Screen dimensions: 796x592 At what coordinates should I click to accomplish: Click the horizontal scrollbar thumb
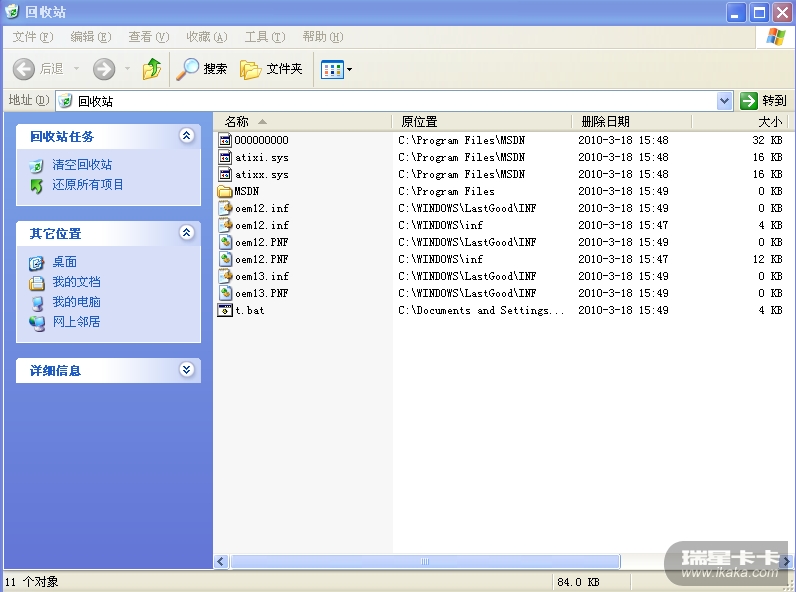(425, 562)
